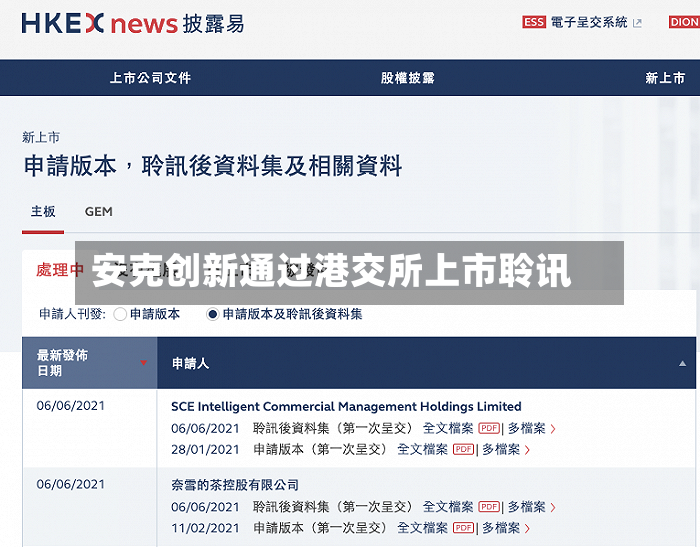Open the ESS electronic submission system link
700x547 pixels.
[x=589, y=22]
